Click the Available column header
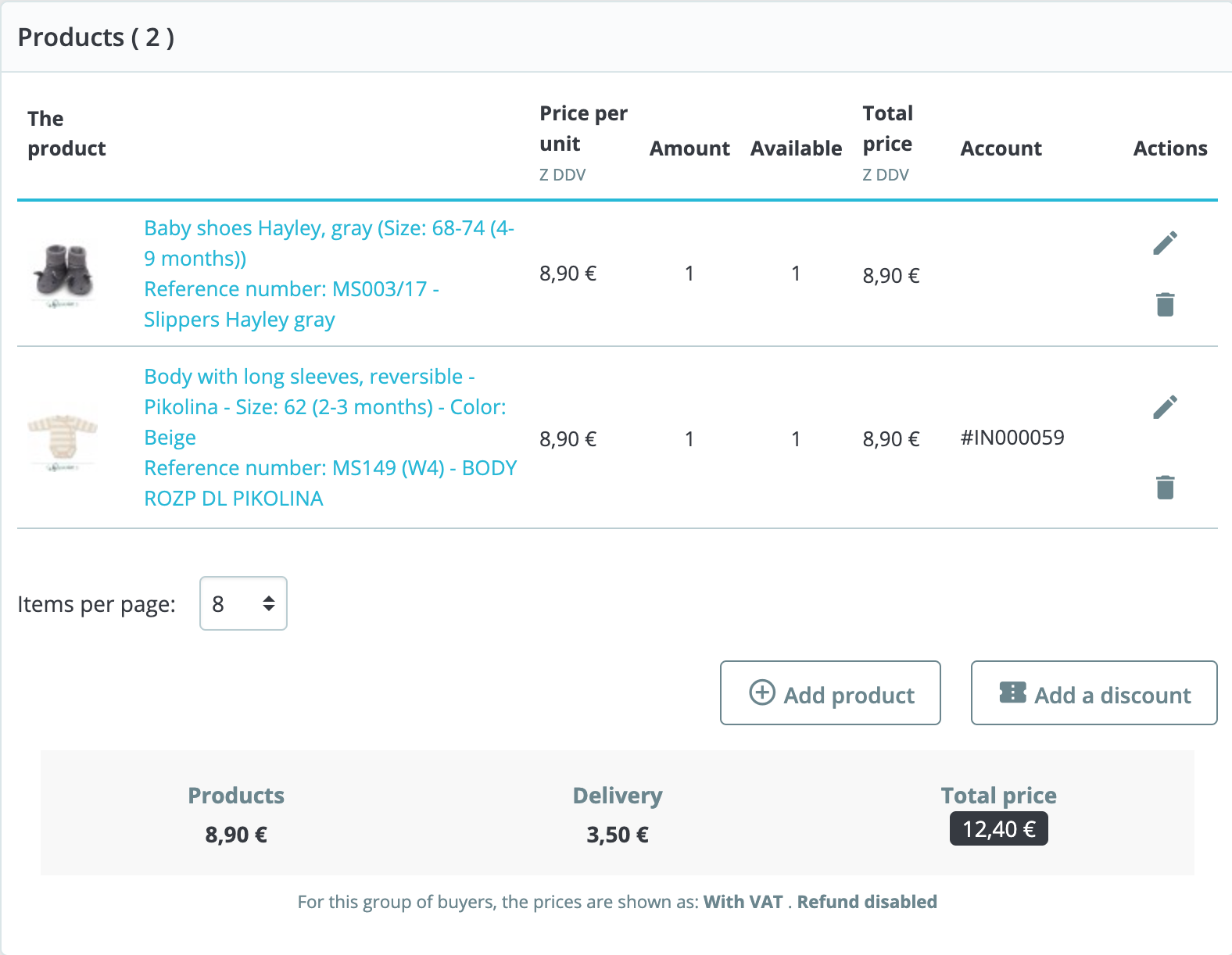 (x=796, y=148)
